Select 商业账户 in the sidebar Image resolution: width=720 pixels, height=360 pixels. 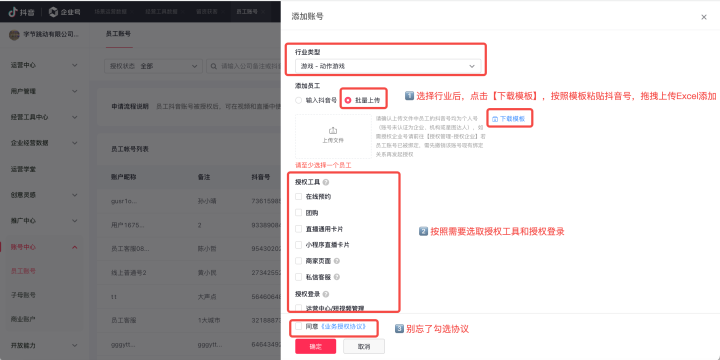[x=23, y=319]
